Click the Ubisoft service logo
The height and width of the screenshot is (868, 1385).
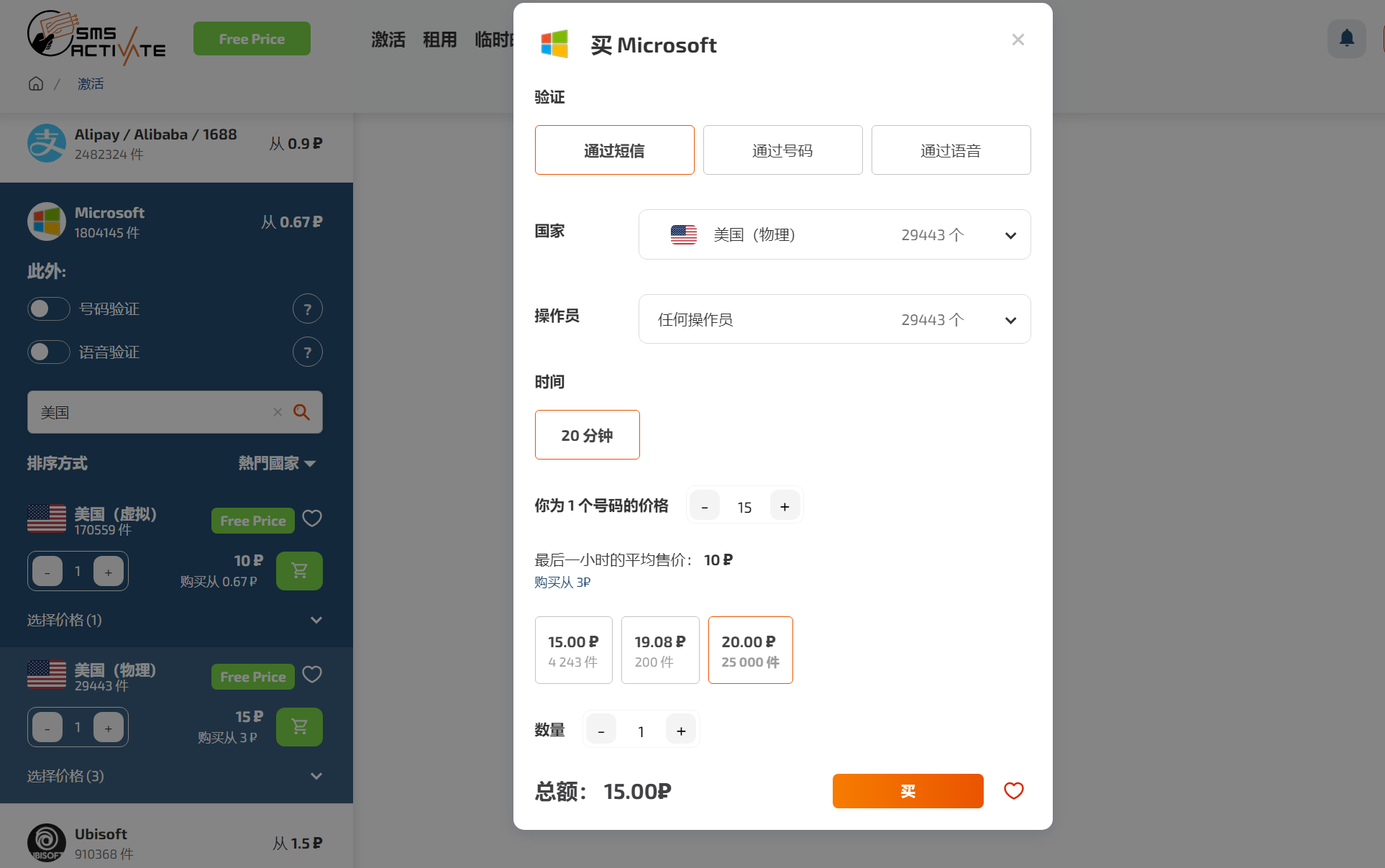click(47, 843)
